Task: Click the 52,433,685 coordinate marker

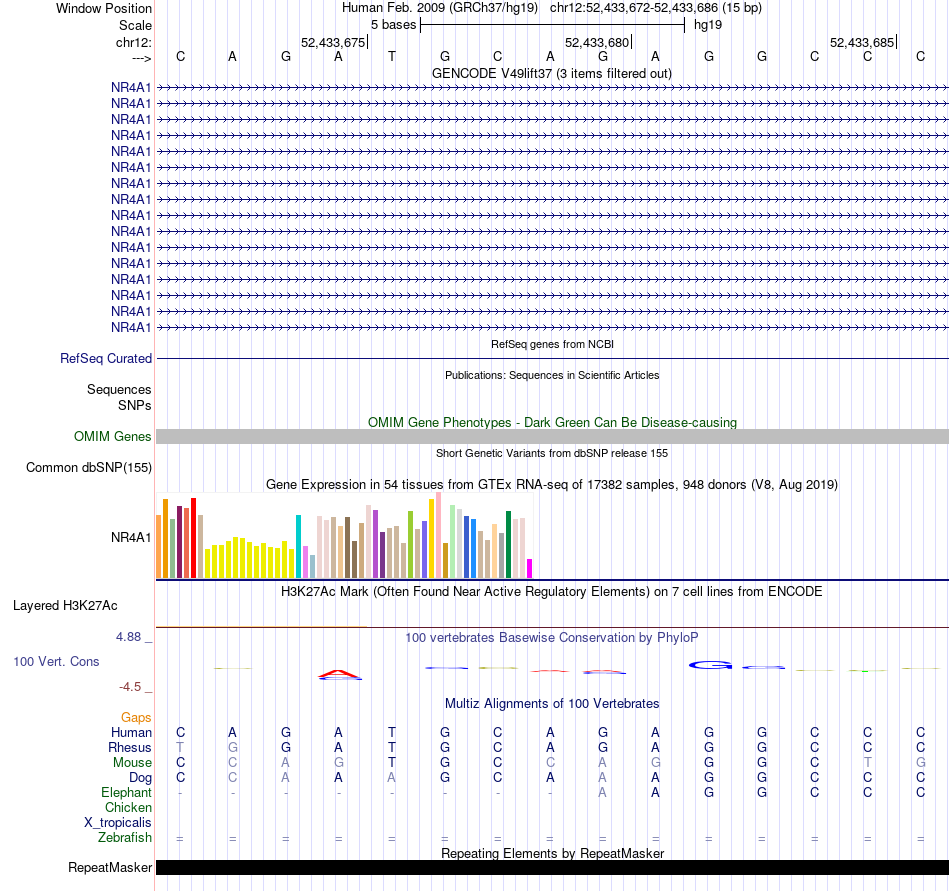Action: click(862, 42)
